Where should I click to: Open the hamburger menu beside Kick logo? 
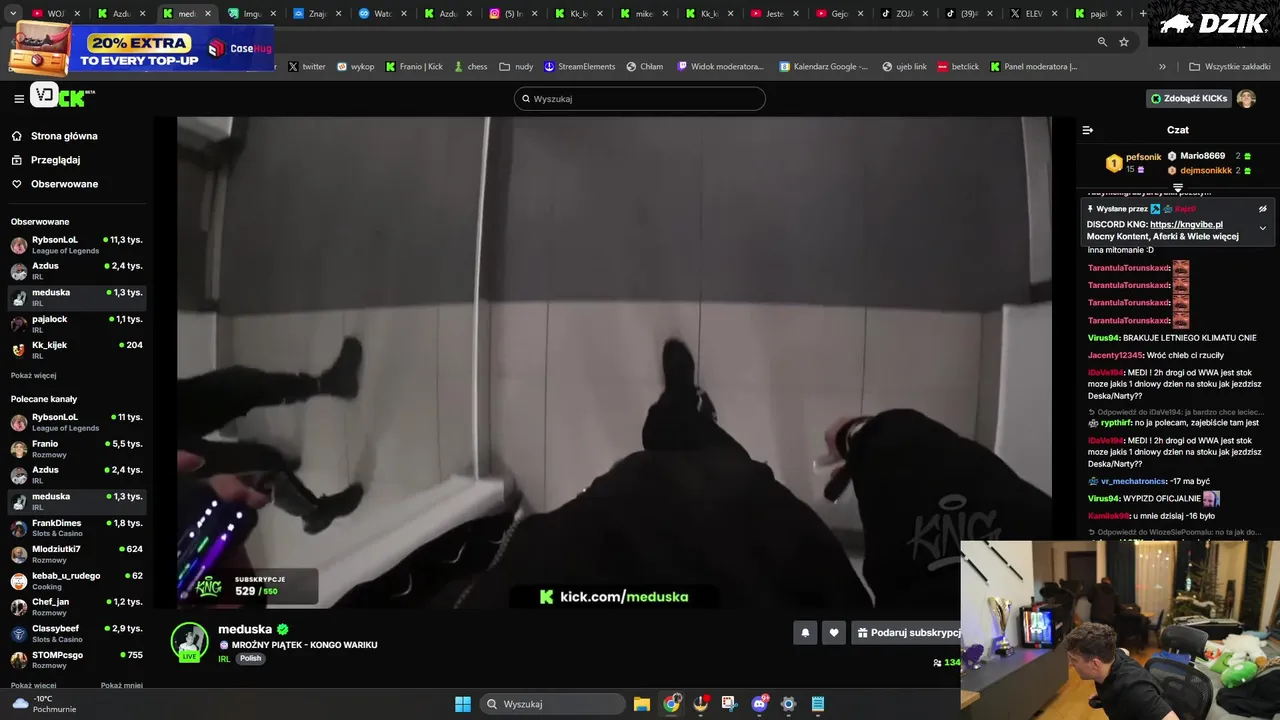click(19, 99)
